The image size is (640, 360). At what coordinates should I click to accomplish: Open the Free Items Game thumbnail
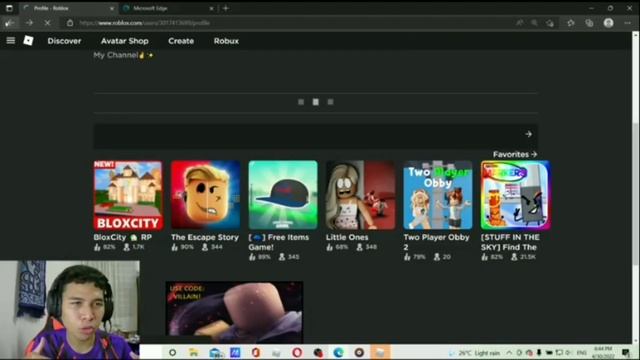[x=283, y=195]
